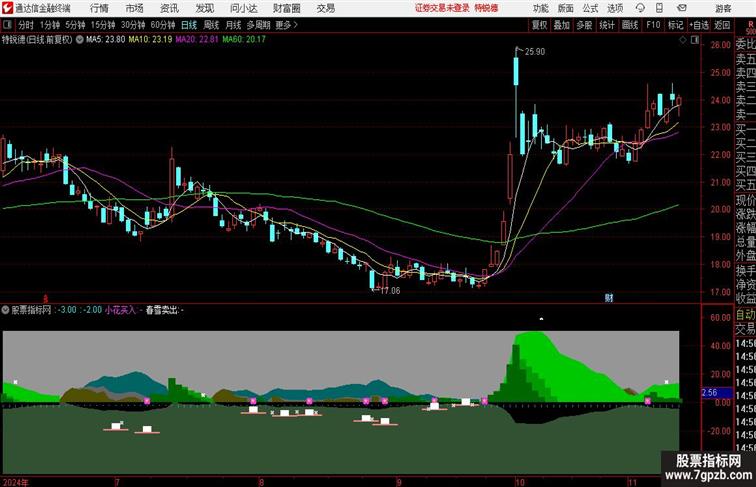The image size is (756, 487).
Task: Switch to the 30分钟 period tab
Action: 133,25
